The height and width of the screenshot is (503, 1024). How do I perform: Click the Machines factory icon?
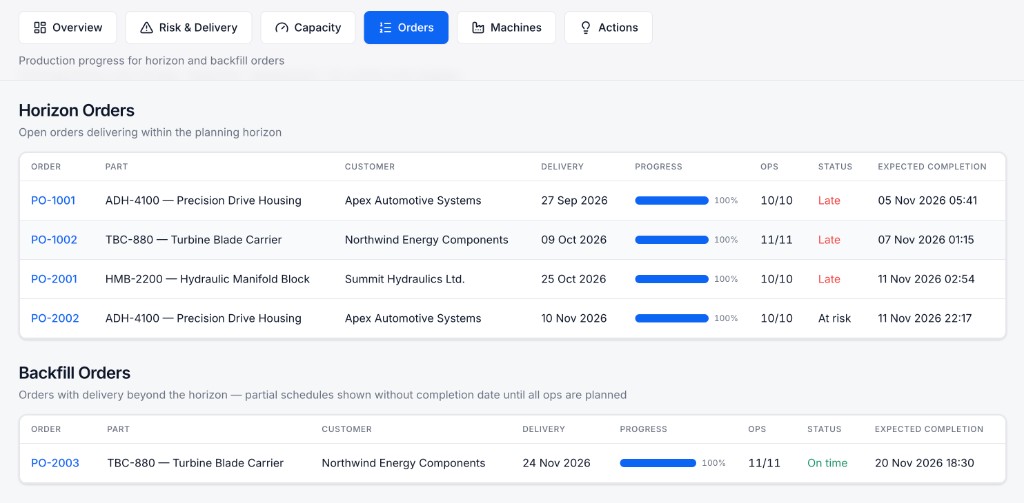coord(478,27)
